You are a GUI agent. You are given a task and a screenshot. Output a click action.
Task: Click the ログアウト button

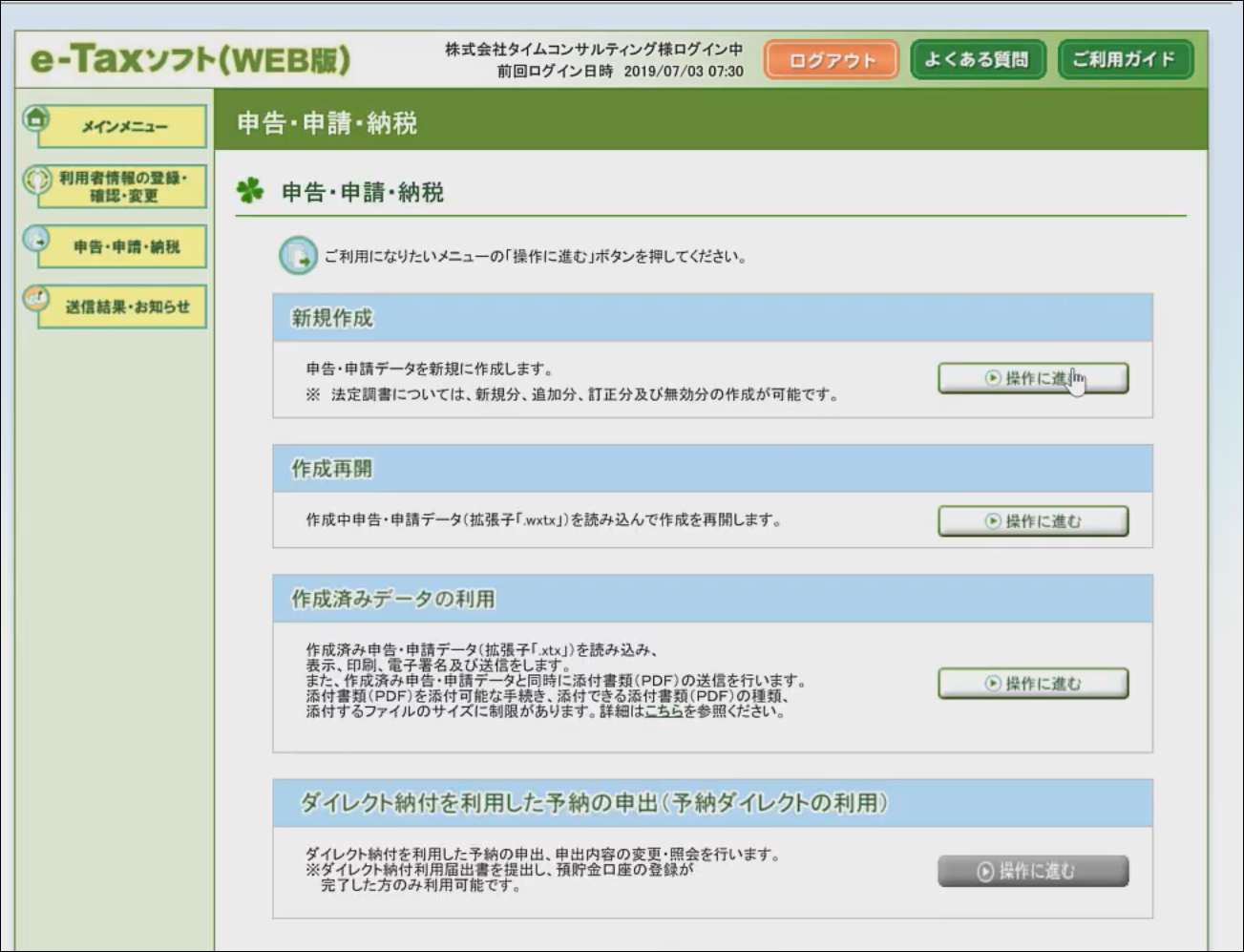[x=831, y=60]
